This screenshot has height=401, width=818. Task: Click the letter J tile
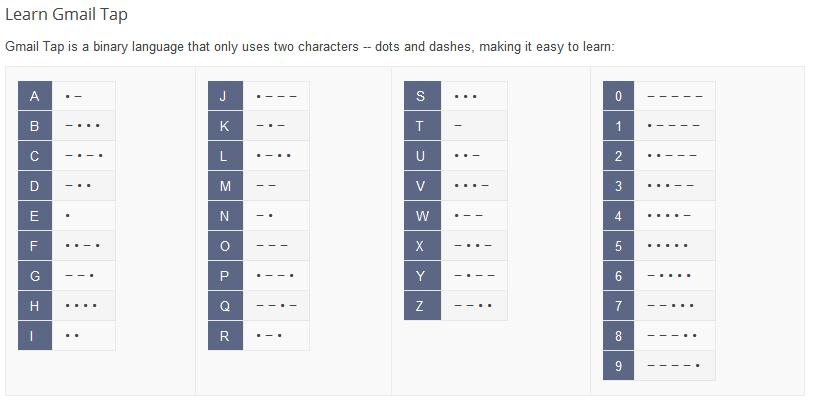tap(225, 96)
